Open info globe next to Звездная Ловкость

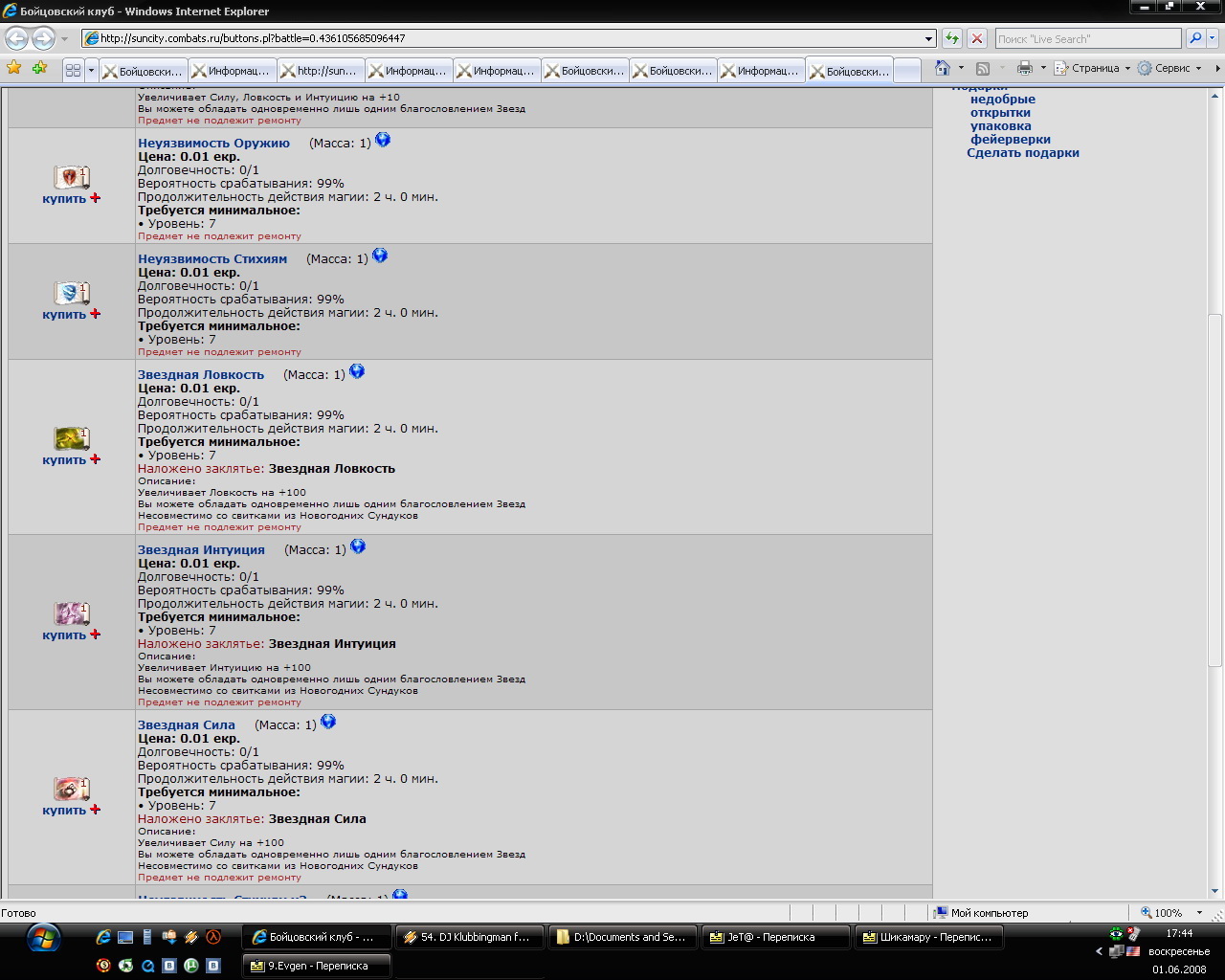coord(357,371)
